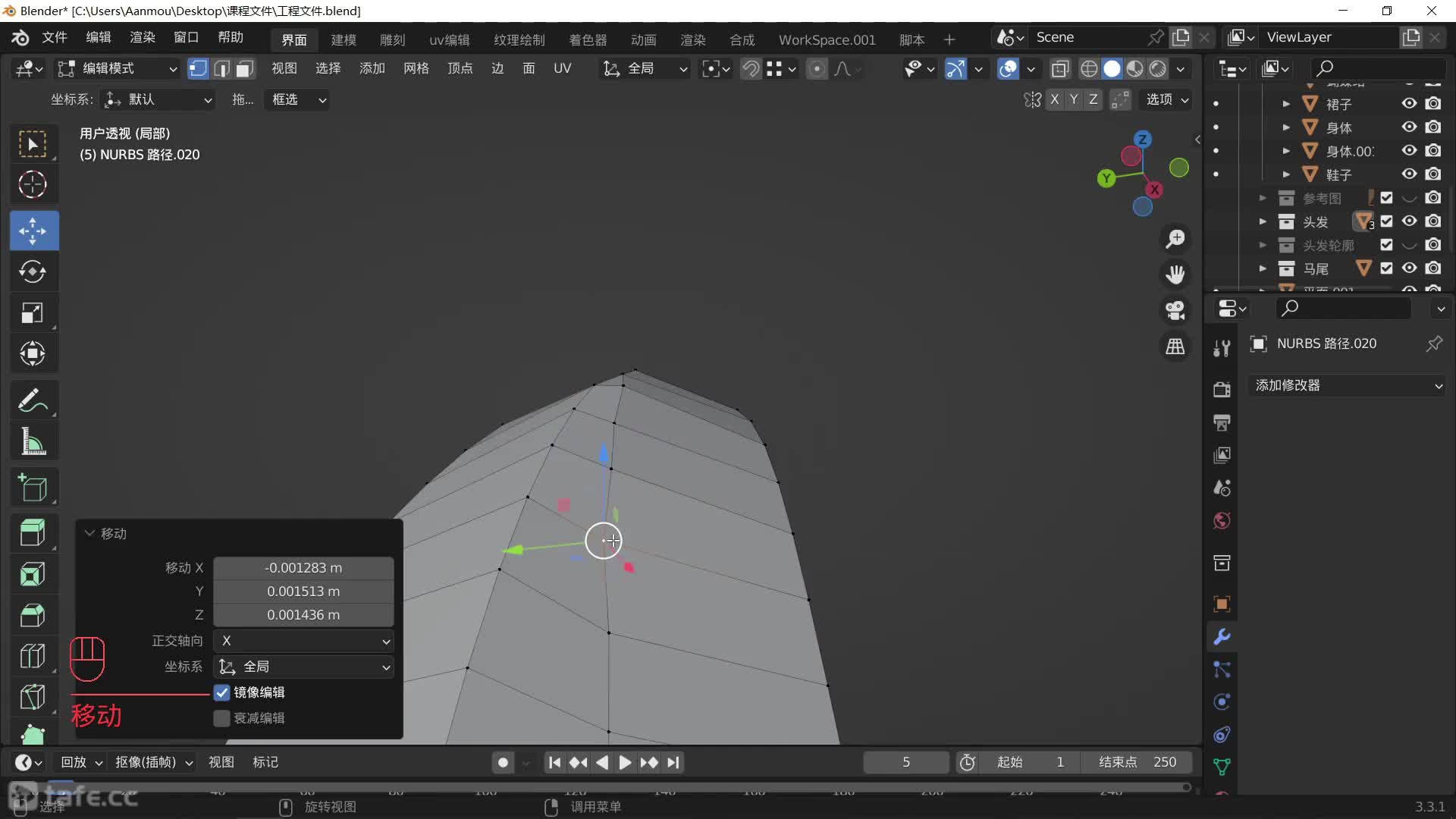Jump to the first frame button

coord(554,762)
